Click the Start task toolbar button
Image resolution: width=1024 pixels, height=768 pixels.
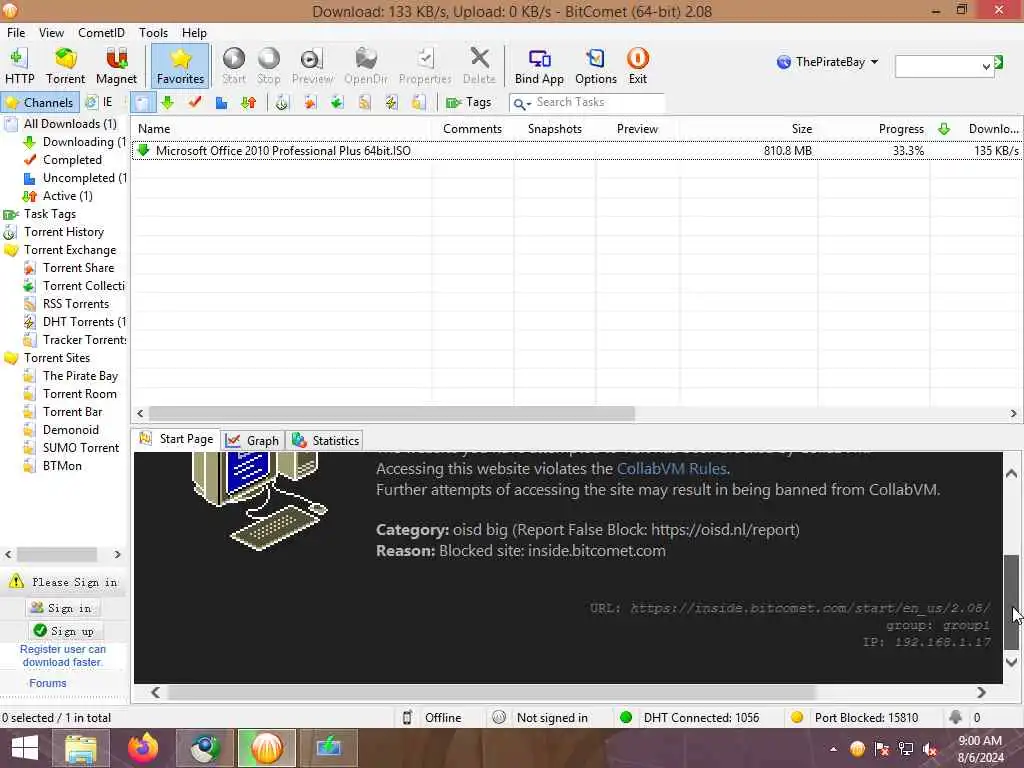(x=233, y=67)
